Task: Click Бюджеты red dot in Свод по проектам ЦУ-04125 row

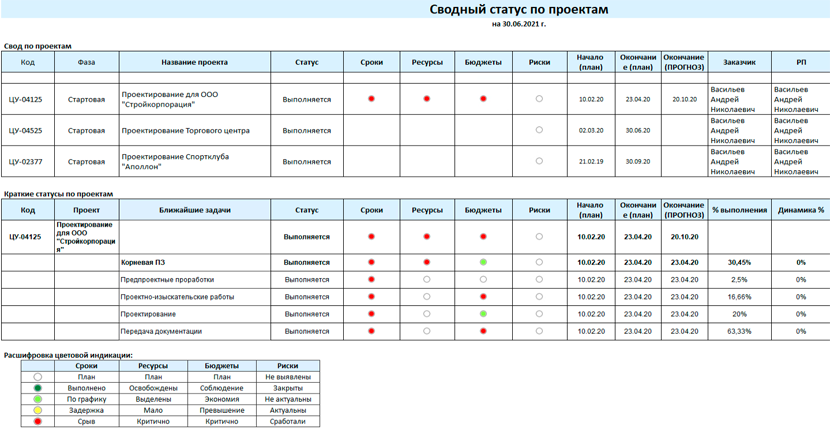Action: point(483,98)
